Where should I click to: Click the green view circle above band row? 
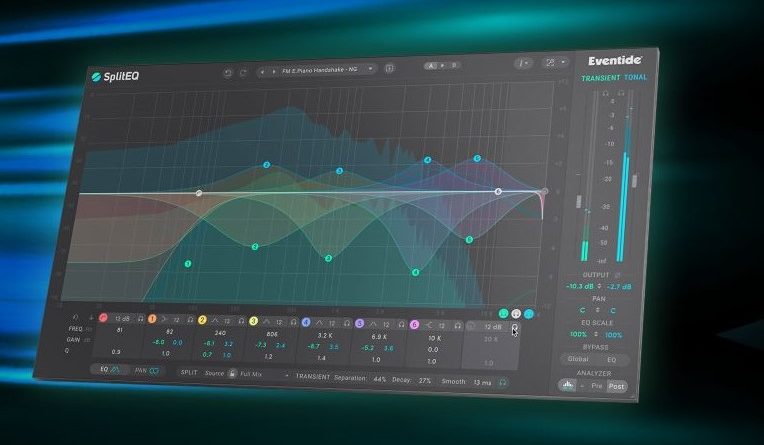coord(504,313)
